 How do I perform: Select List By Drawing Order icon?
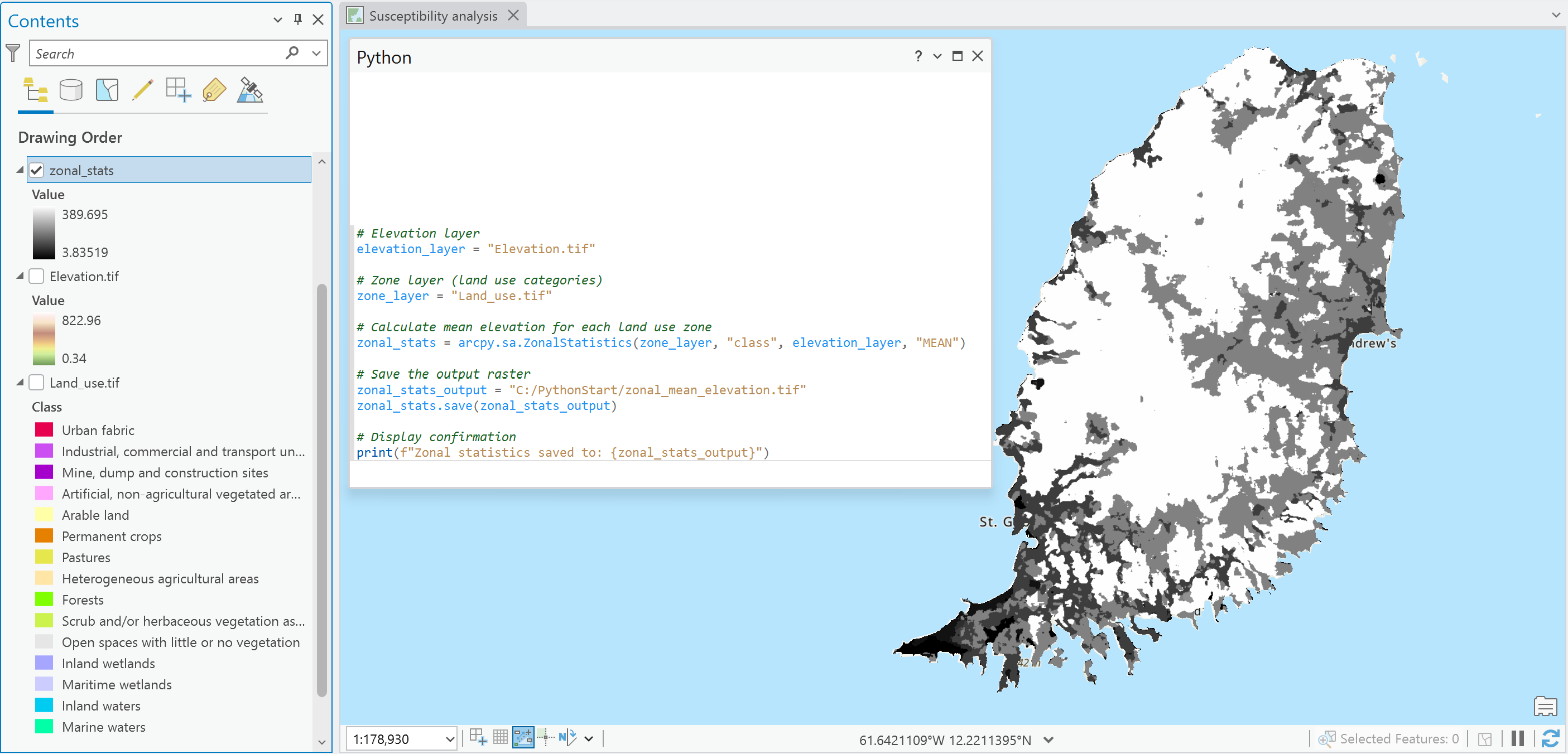pos(35,91)
